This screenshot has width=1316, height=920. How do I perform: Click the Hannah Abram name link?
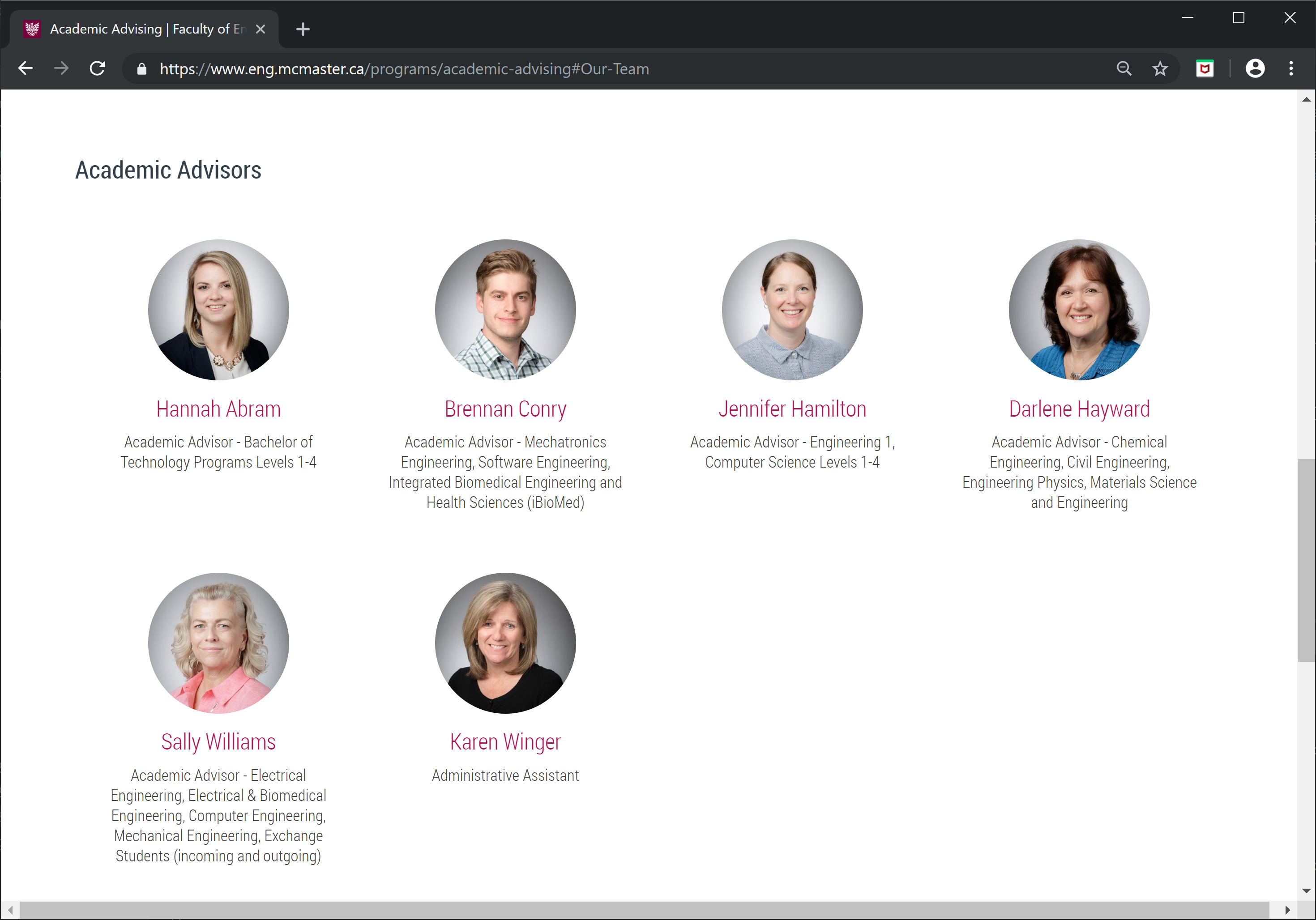point(218,408)
